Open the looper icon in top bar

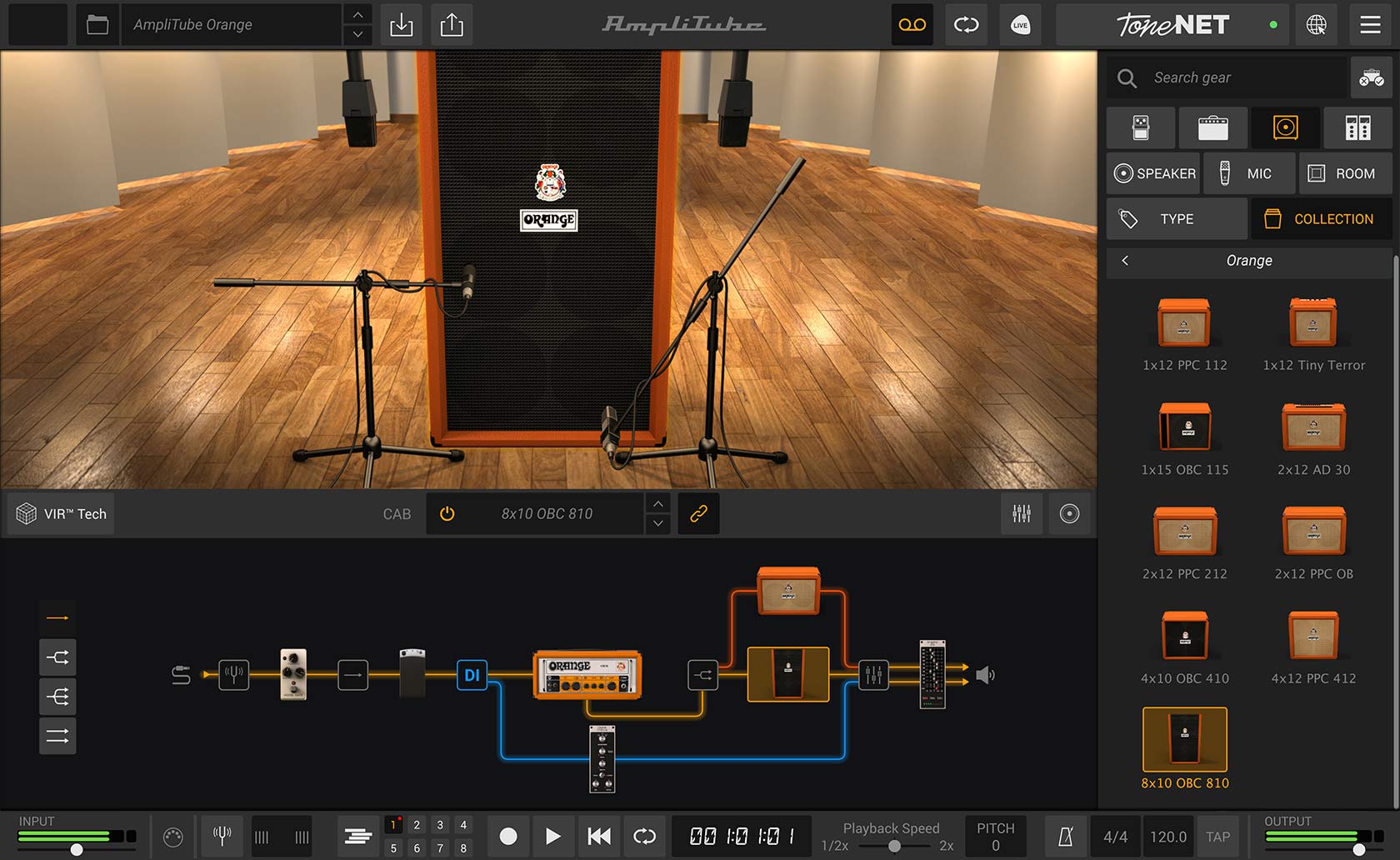click(966, 25)
